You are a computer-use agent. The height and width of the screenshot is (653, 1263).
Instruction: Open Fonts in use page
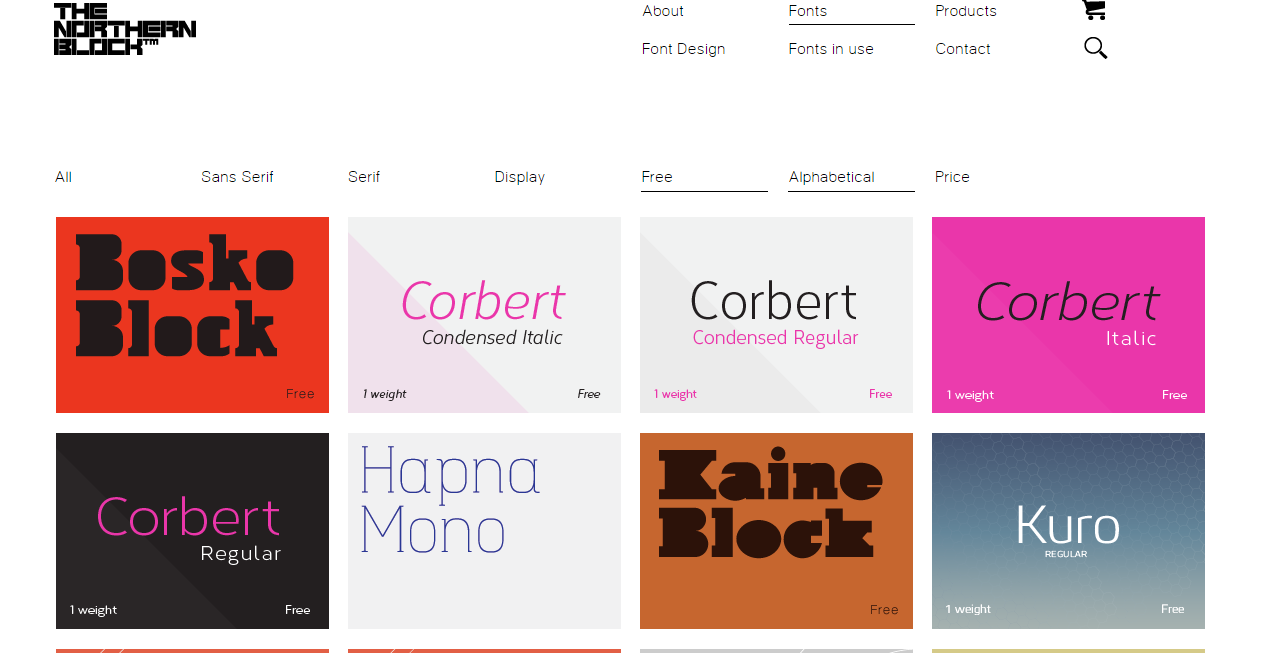[x=831, y=49]
